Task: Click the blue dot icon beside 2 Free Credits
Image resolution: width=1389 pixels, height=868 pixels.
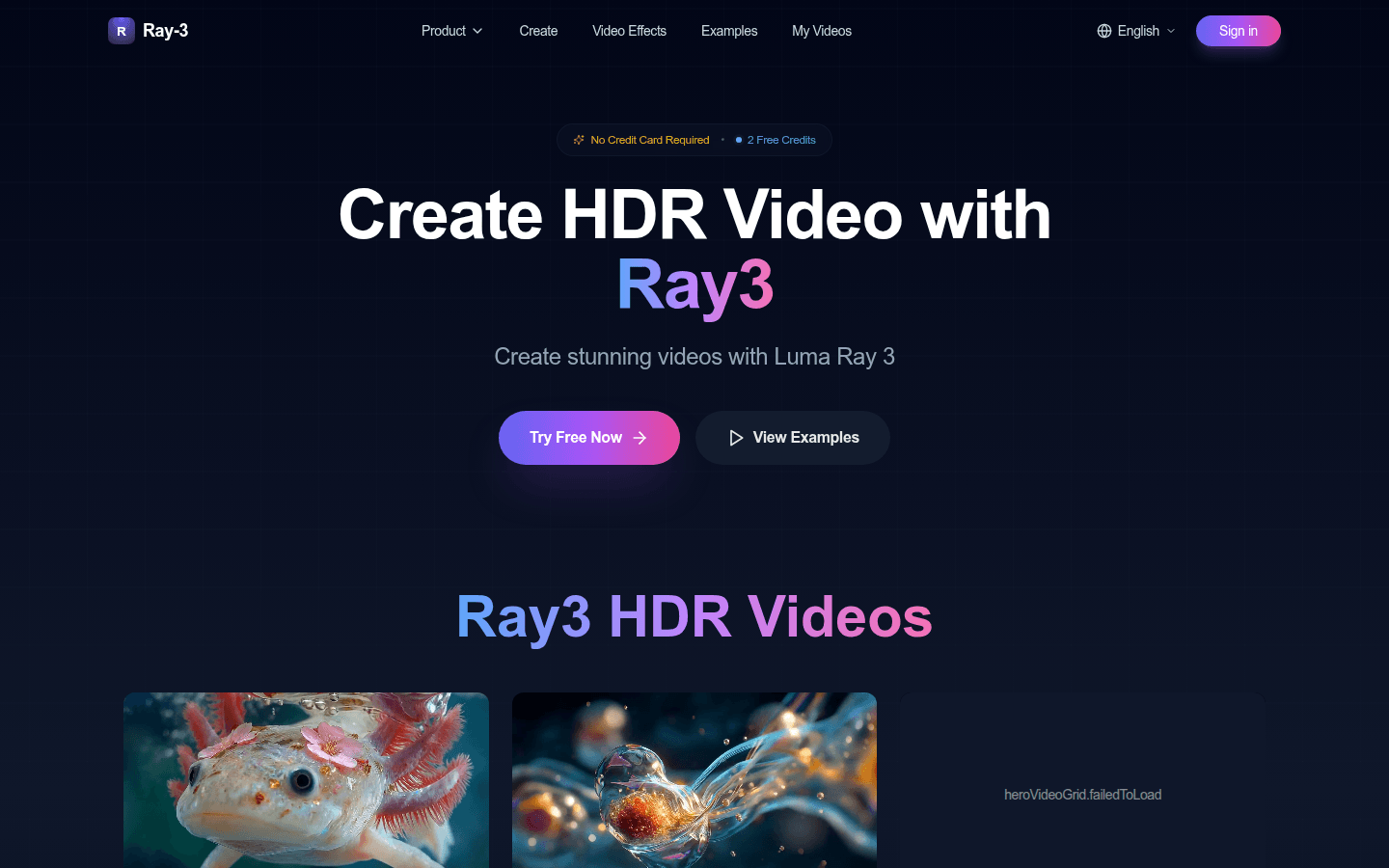Action: coord(738,140)
